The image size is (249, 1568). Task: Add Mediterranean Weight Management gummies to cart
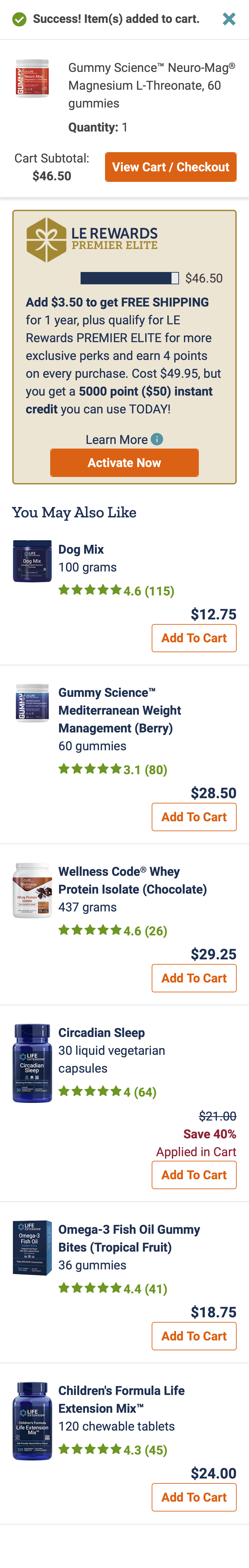pyautogui.click(x=194, y=817)
